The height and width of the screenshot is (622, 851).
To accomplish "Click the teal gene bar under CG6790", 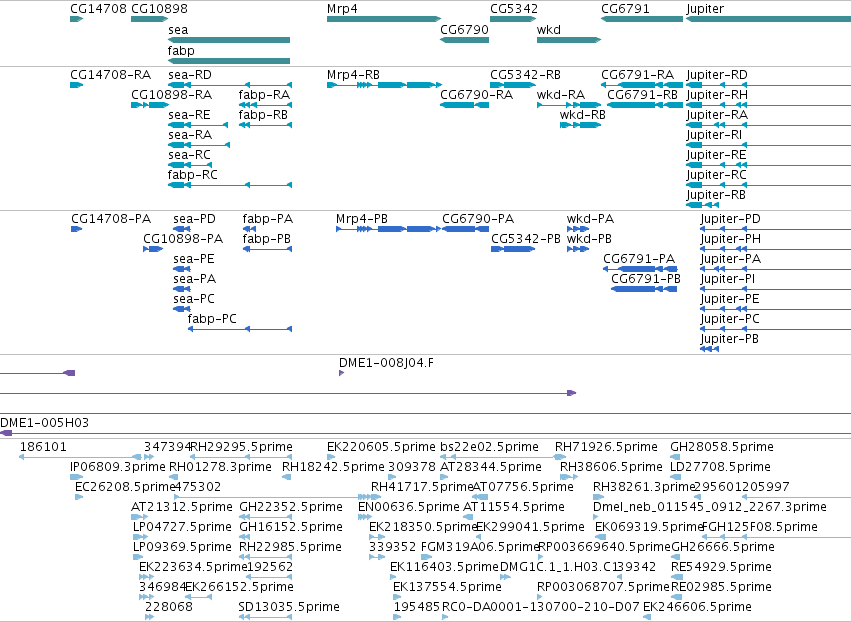I will click(465, 40).
